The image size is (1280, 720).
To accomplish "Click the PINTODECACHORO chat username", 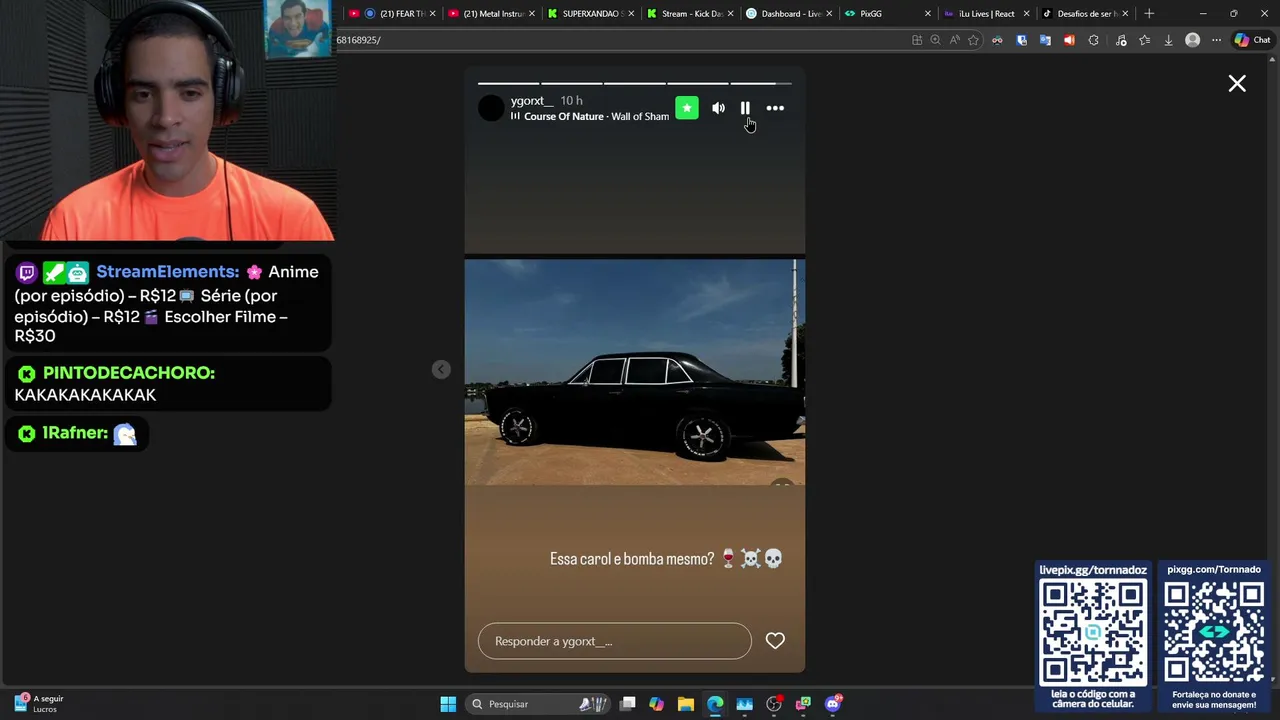I will pos(129,373).
